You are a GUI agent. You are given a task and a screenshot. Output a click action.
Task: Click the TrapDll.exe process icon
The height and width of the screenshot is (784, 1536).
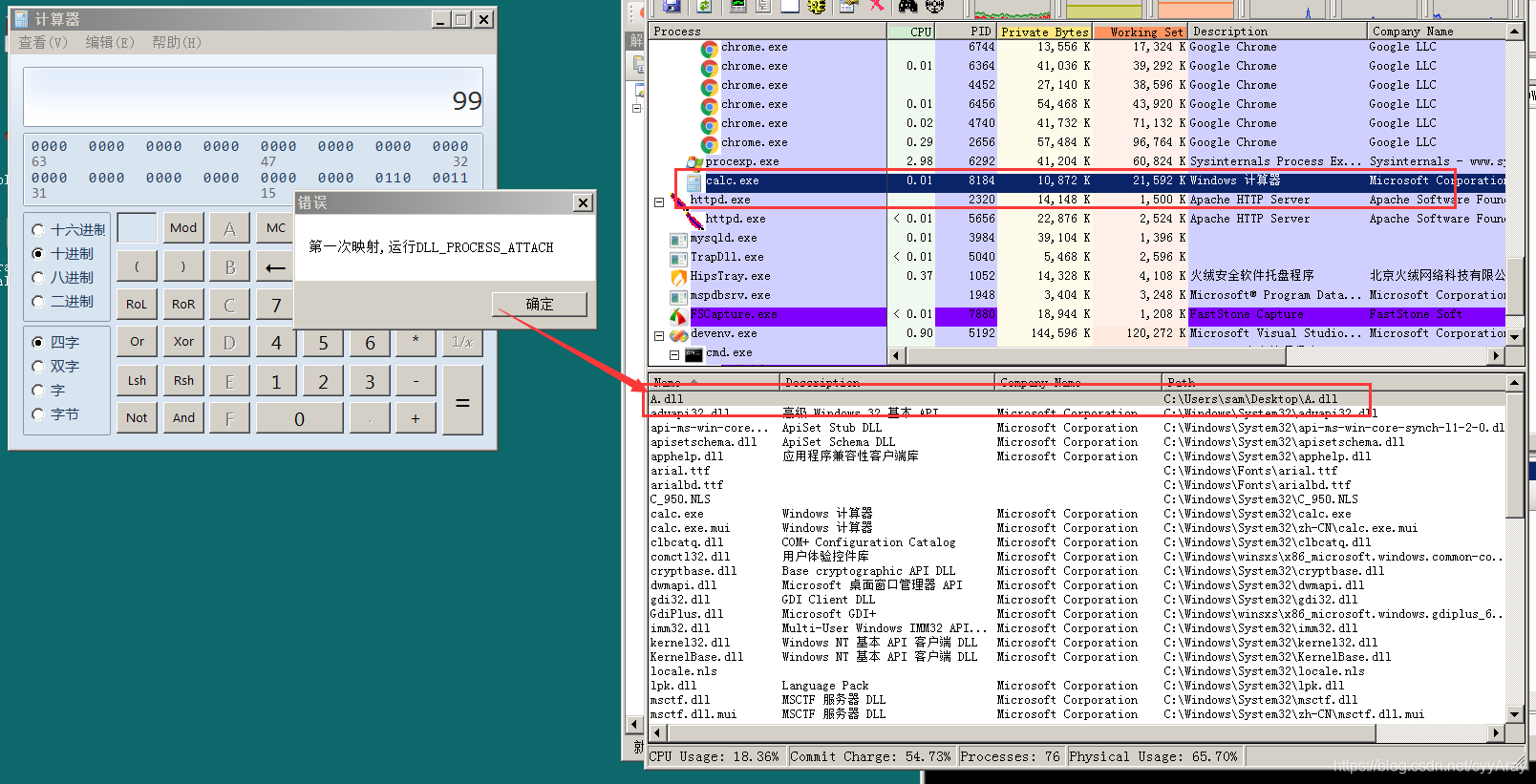678,258
